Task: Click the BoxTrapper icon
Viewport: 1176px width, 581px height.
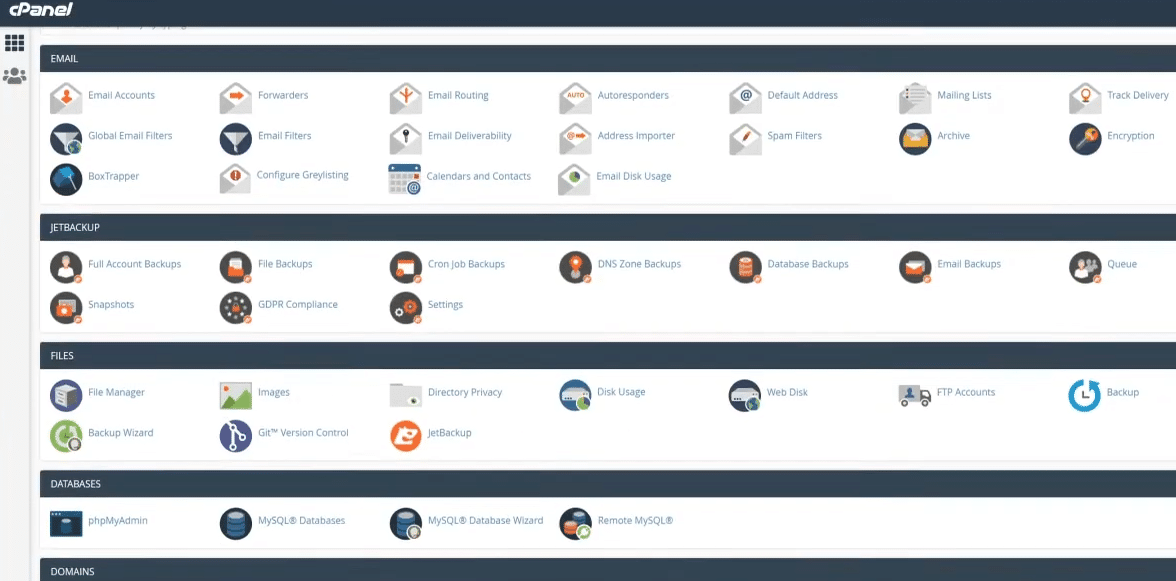Action: [66, 179]
